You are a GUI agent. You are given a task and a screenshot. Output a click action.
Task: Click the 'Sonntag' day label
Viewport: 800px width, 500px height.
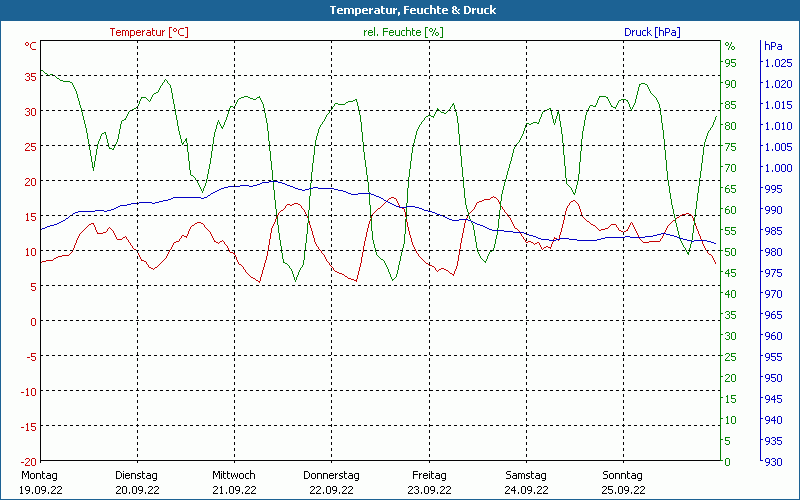622,476
